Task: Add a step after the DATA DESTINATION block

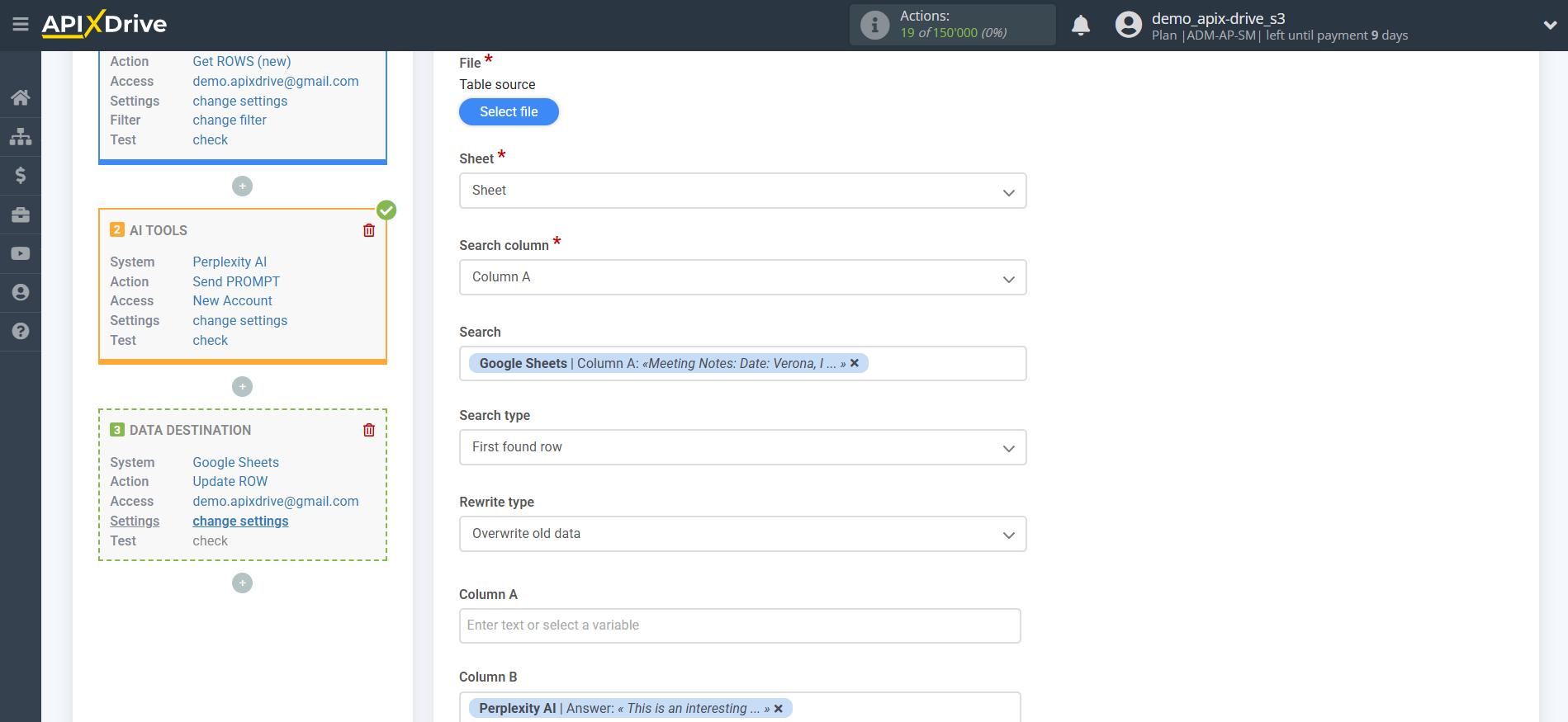Action: tap(242, 583)
